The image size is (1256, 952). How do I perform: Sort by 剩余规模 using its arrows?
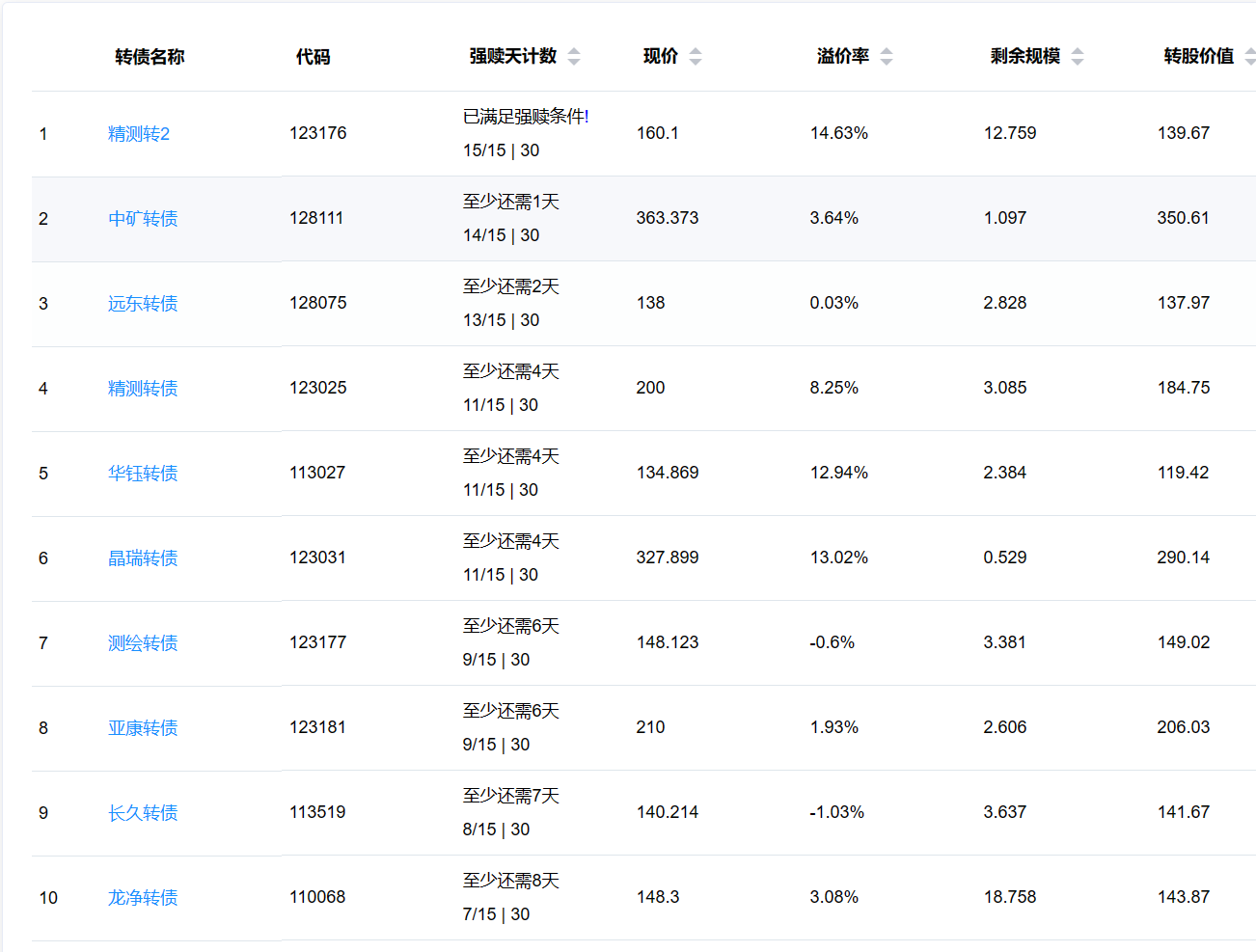1078,57
